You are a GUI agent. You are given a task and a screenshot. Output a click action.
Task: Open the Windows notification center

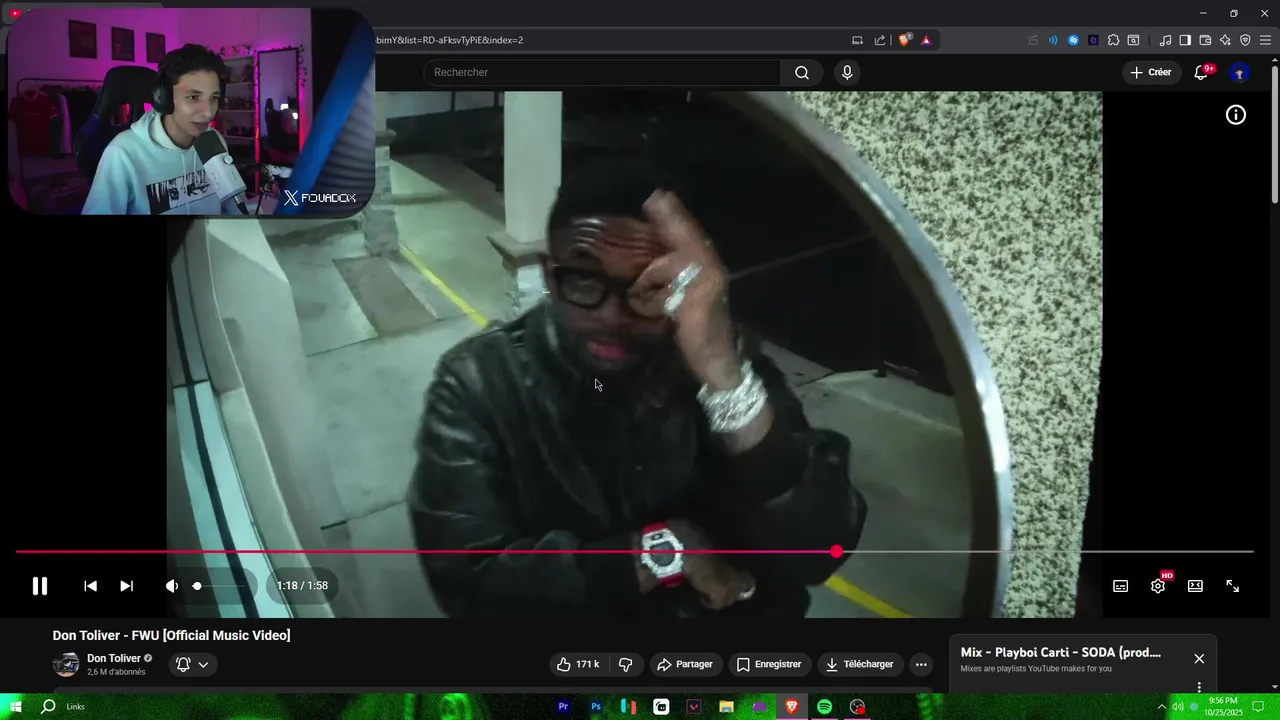(x=1259, y=707)
